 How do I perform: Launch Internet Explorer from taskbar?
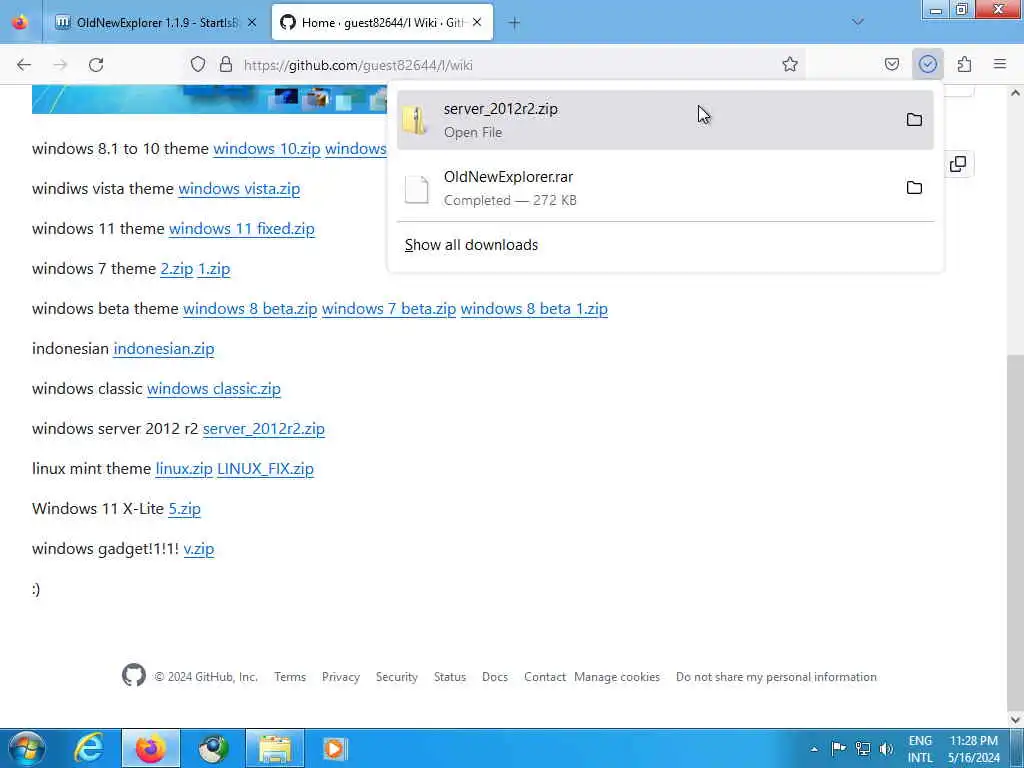[x=89, y=748]
